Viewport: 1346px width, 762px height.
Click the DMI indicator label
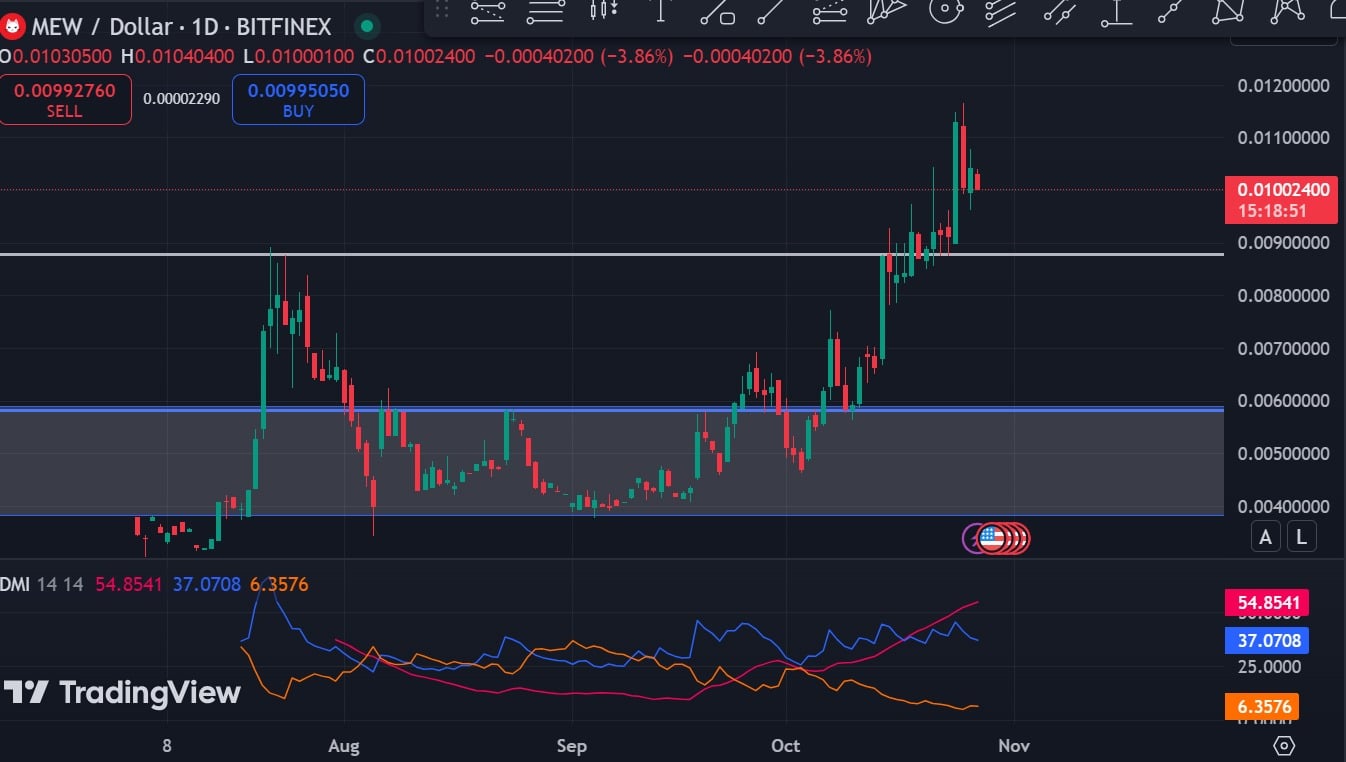[x=15, y=584]
